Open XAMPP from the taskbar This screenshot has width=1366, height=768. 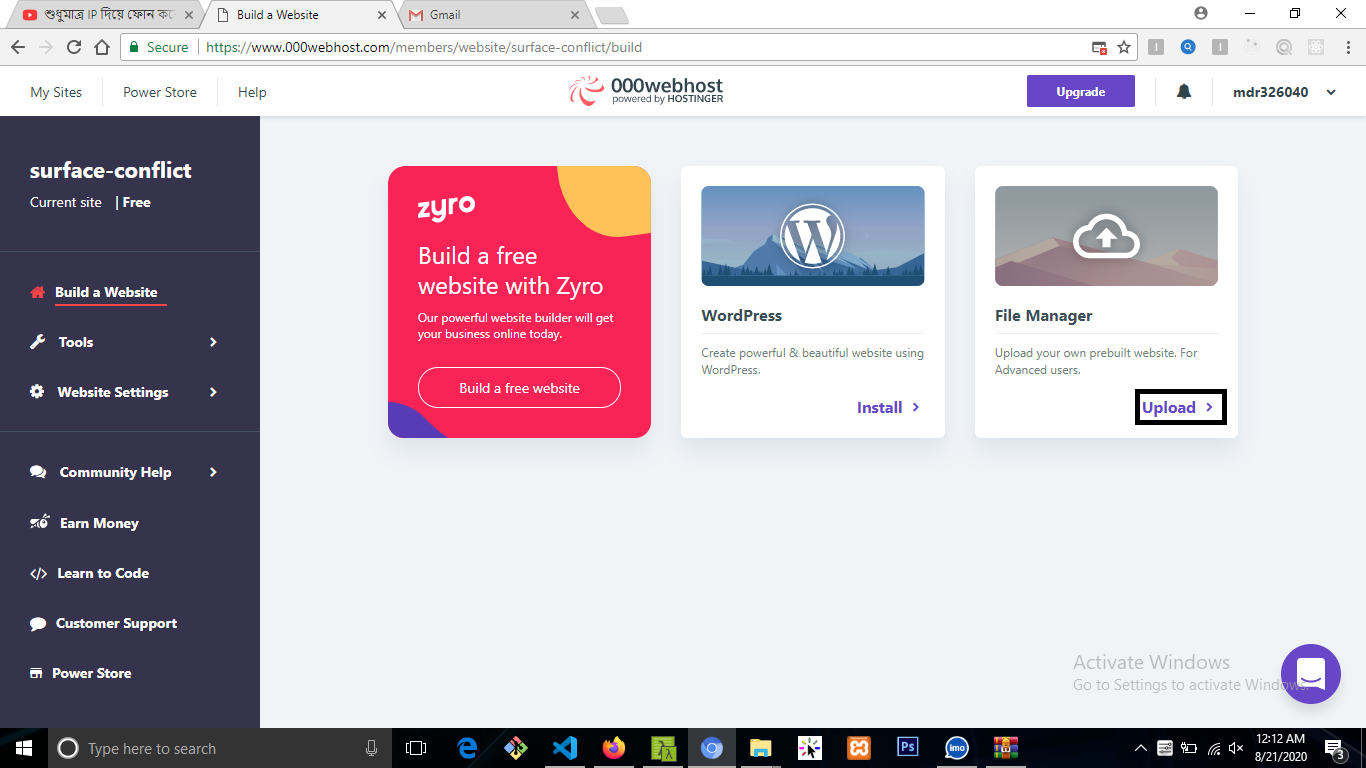click(858, 748)
